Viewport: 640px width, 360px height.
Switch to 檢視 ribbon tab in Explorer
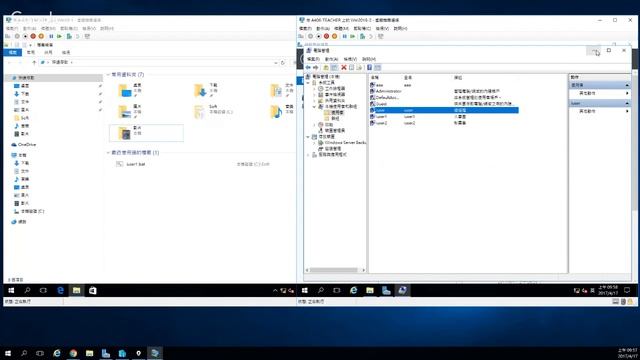[x=66, y=52]
